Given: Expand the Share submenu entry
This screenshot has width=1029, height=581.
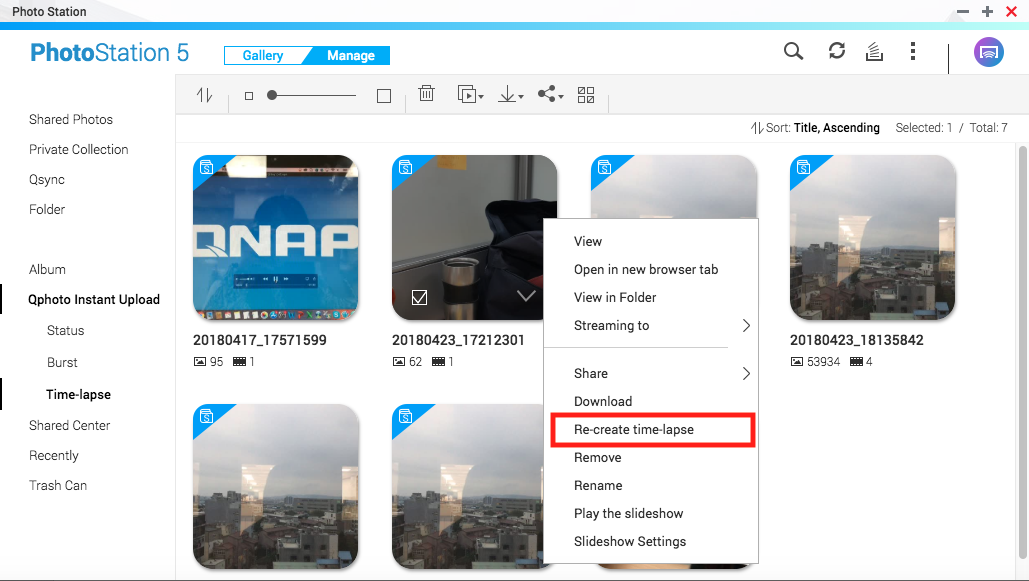Looking at the screenshot, I should (651, 374).
